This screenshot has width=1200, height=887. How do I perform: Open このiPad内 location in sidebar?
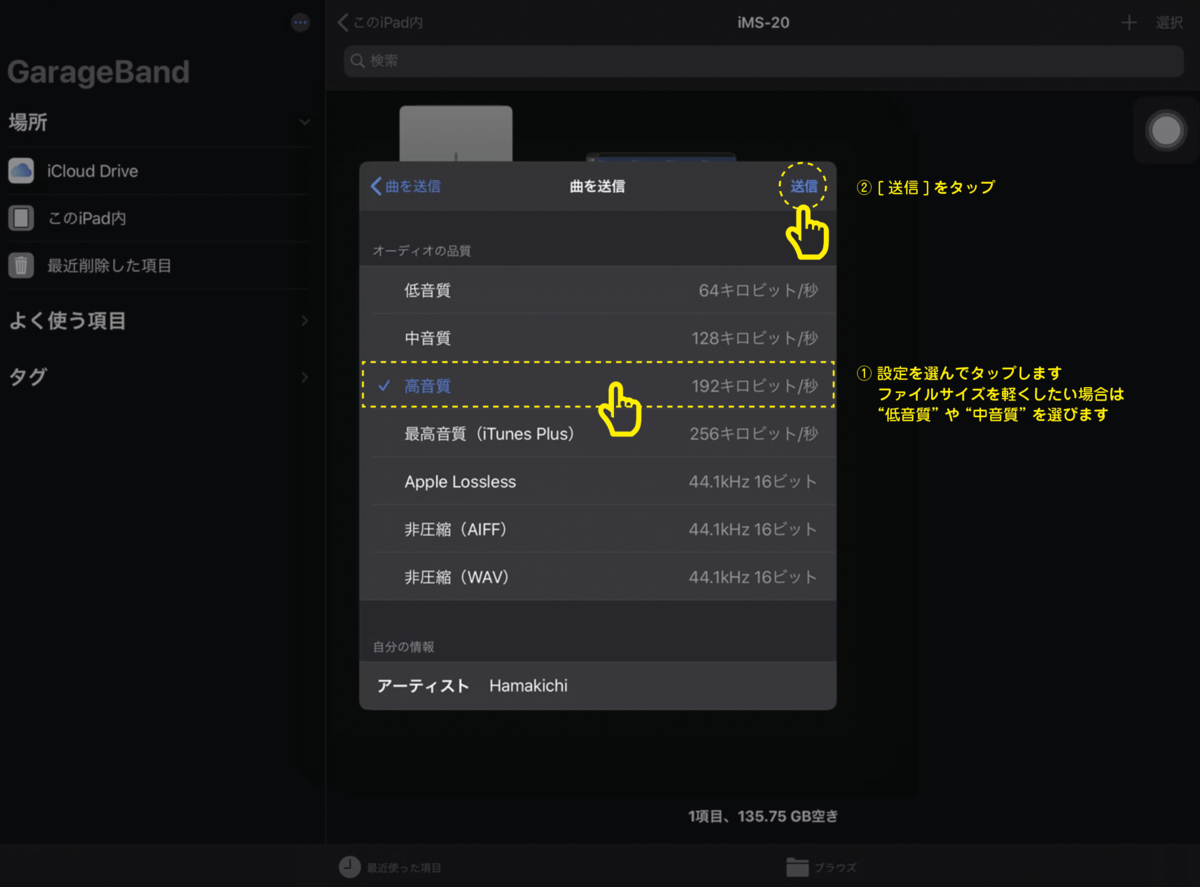click(159, 218)
